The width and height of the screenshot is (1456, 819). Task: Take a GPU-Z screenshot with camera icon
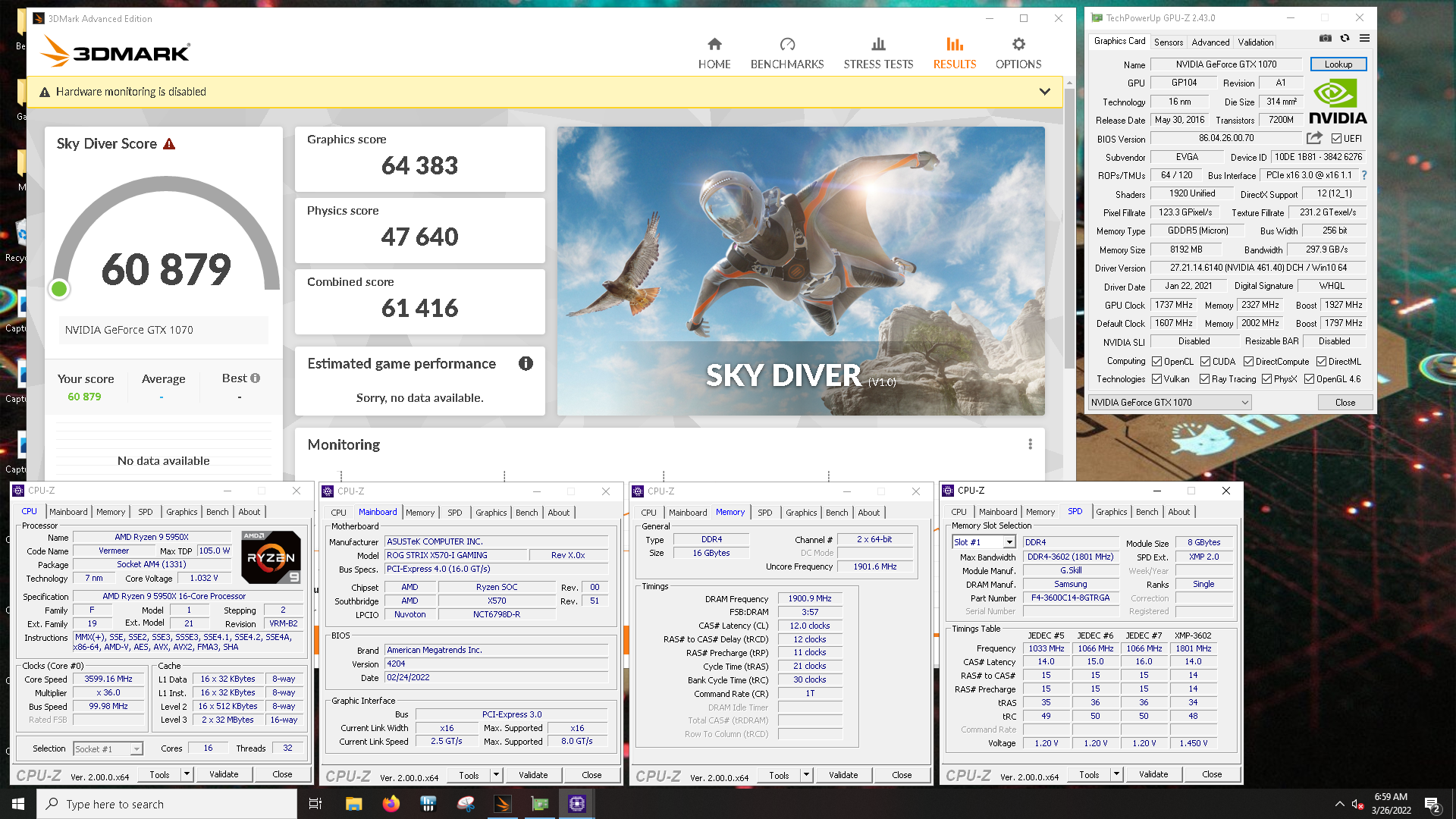1325,39
